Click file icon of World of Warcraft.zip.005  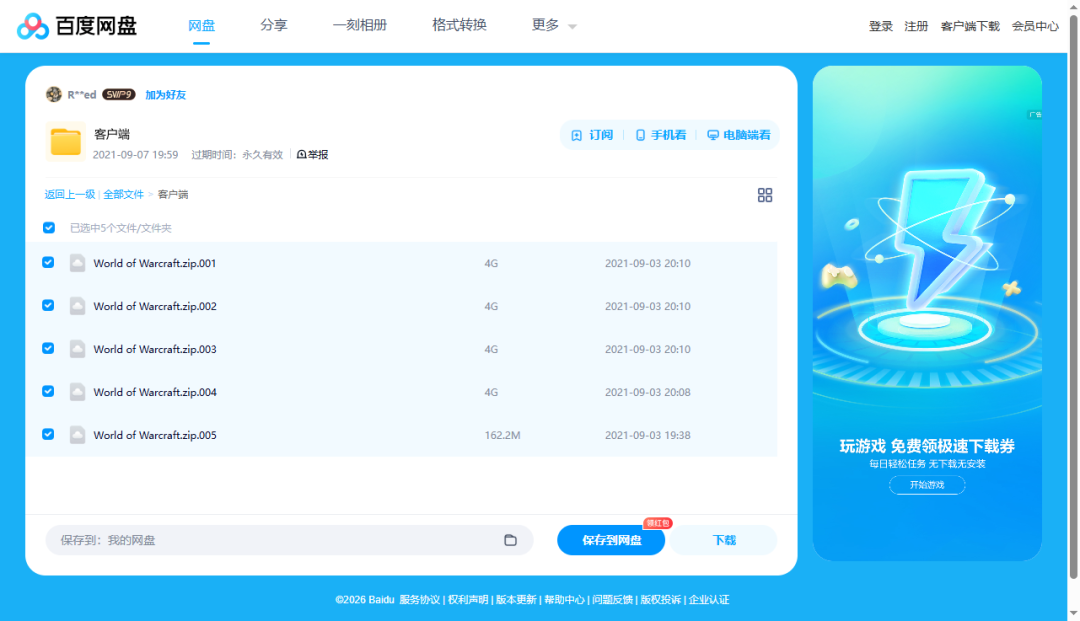(x=77, y=435)
